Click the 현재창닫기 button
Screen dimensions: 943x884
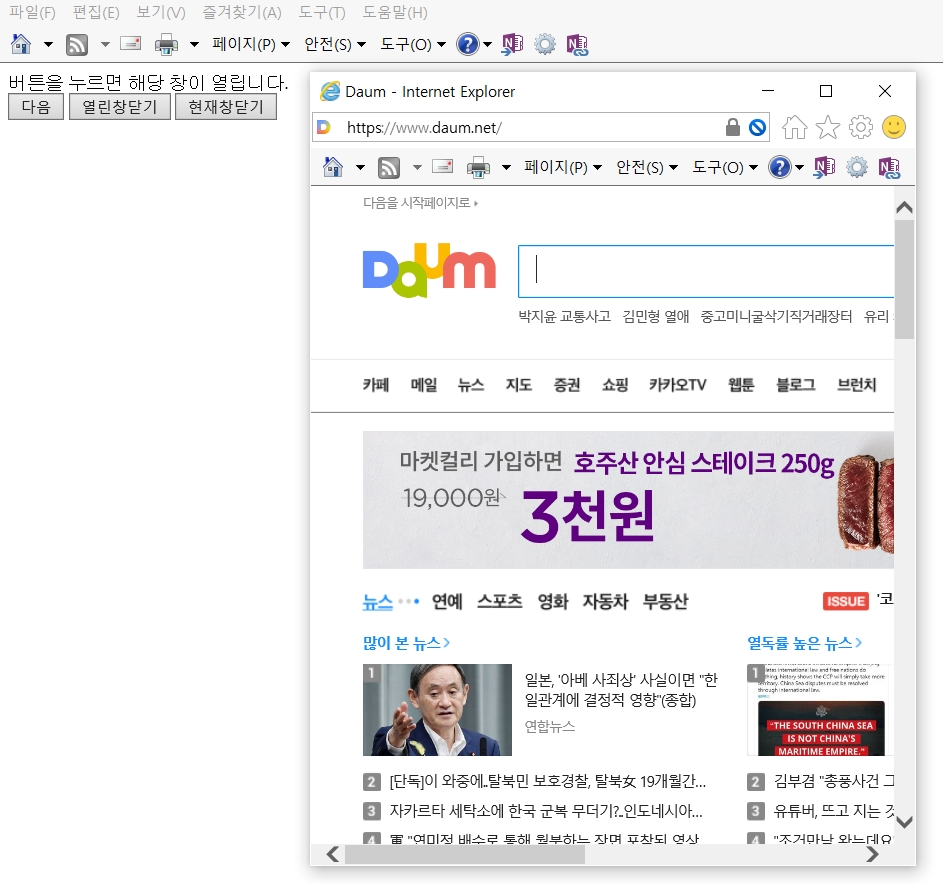click(226, 106)
